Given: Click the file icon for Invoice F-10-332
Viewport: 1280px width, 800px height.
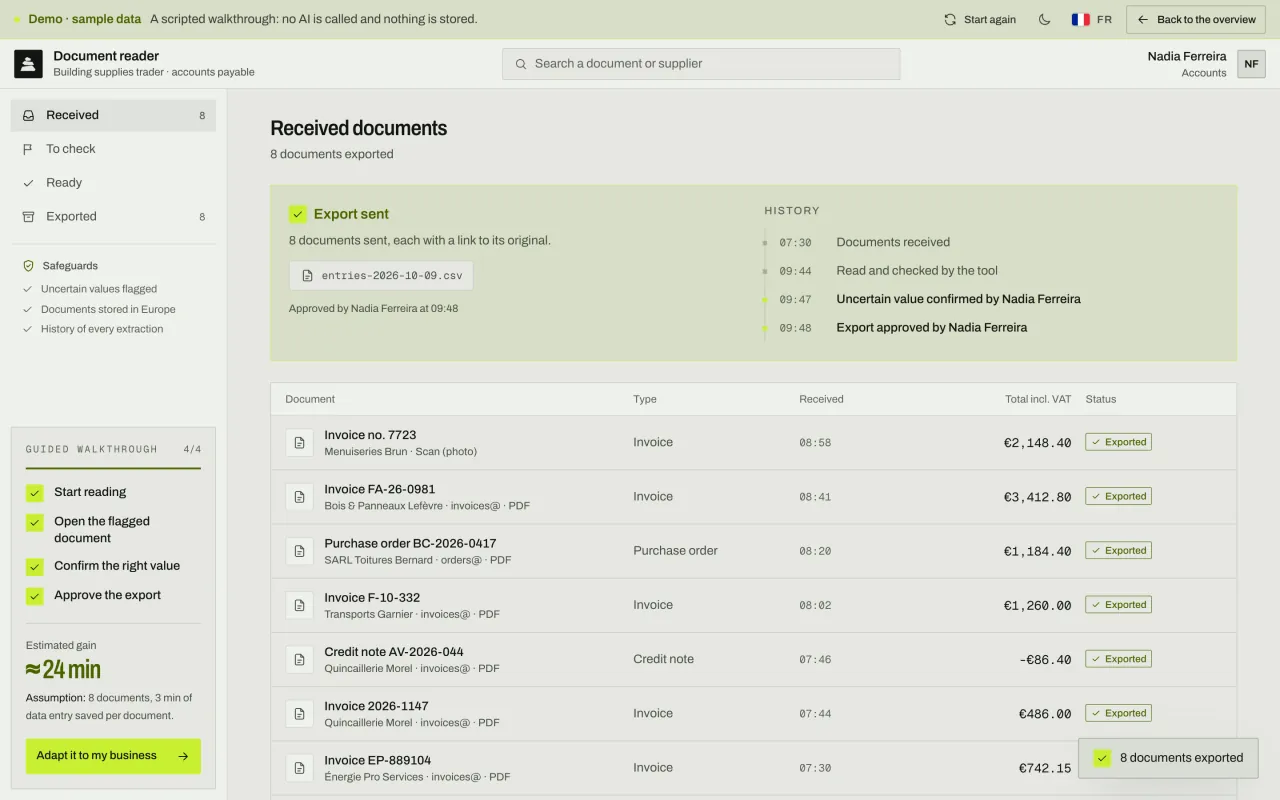Looking at the screenshot, I should coord(300,605).
